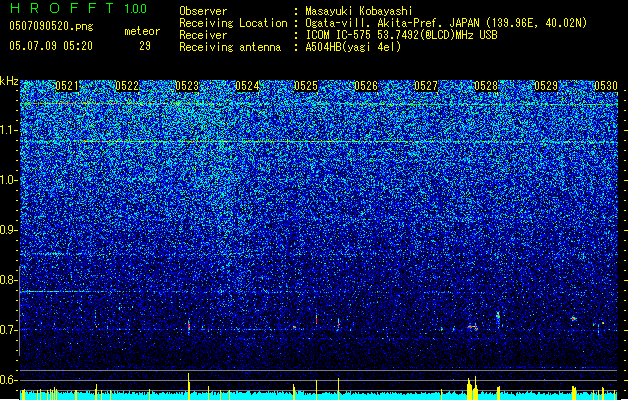The image size is (629, 400).
Task: Click the 0528 time marker
Action: coord(486,86)
